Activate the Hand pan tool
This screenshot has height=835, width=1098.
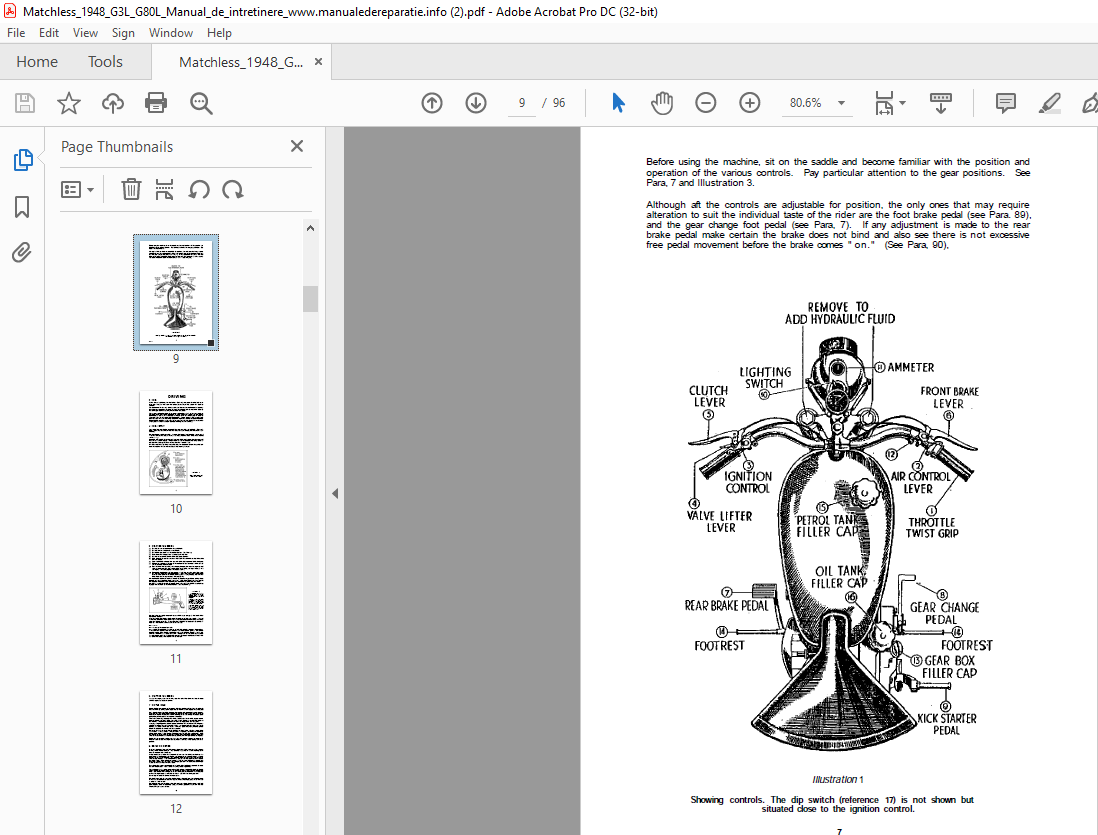(x=662, y=103)
